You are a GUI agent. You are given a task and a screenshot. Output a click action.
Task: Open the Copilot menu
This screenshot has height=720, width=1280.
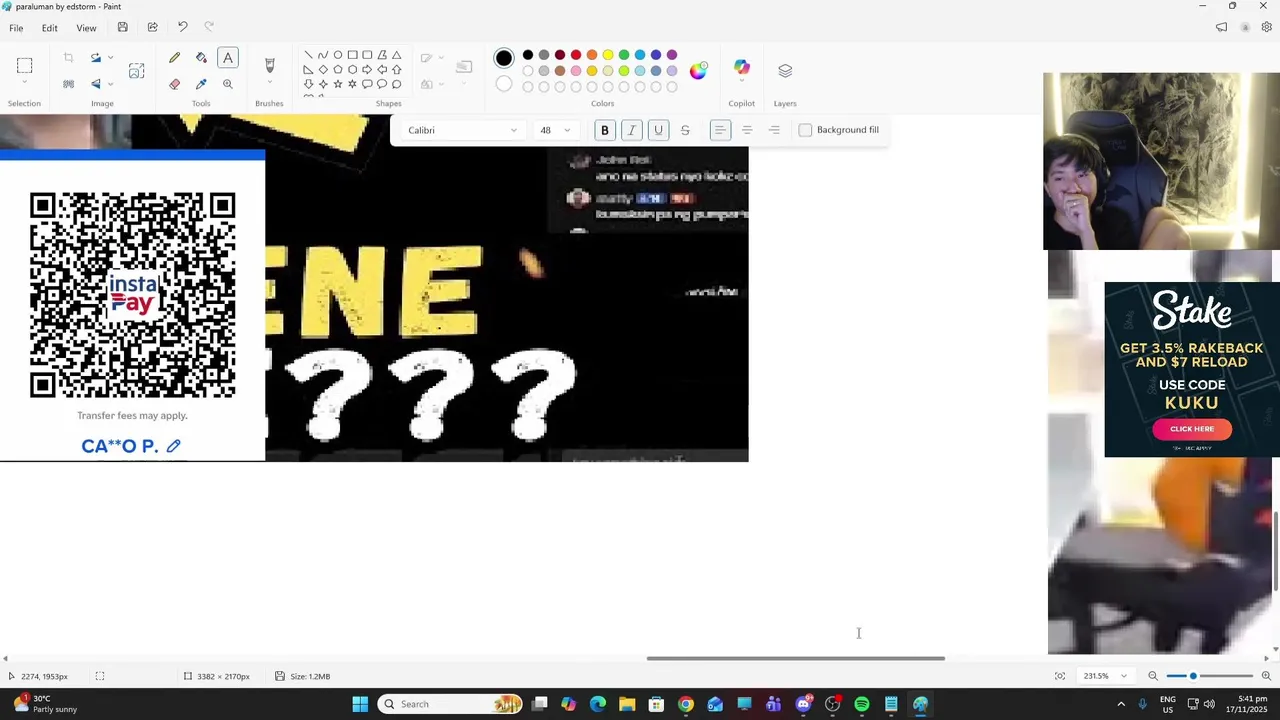tap(742, 68)
